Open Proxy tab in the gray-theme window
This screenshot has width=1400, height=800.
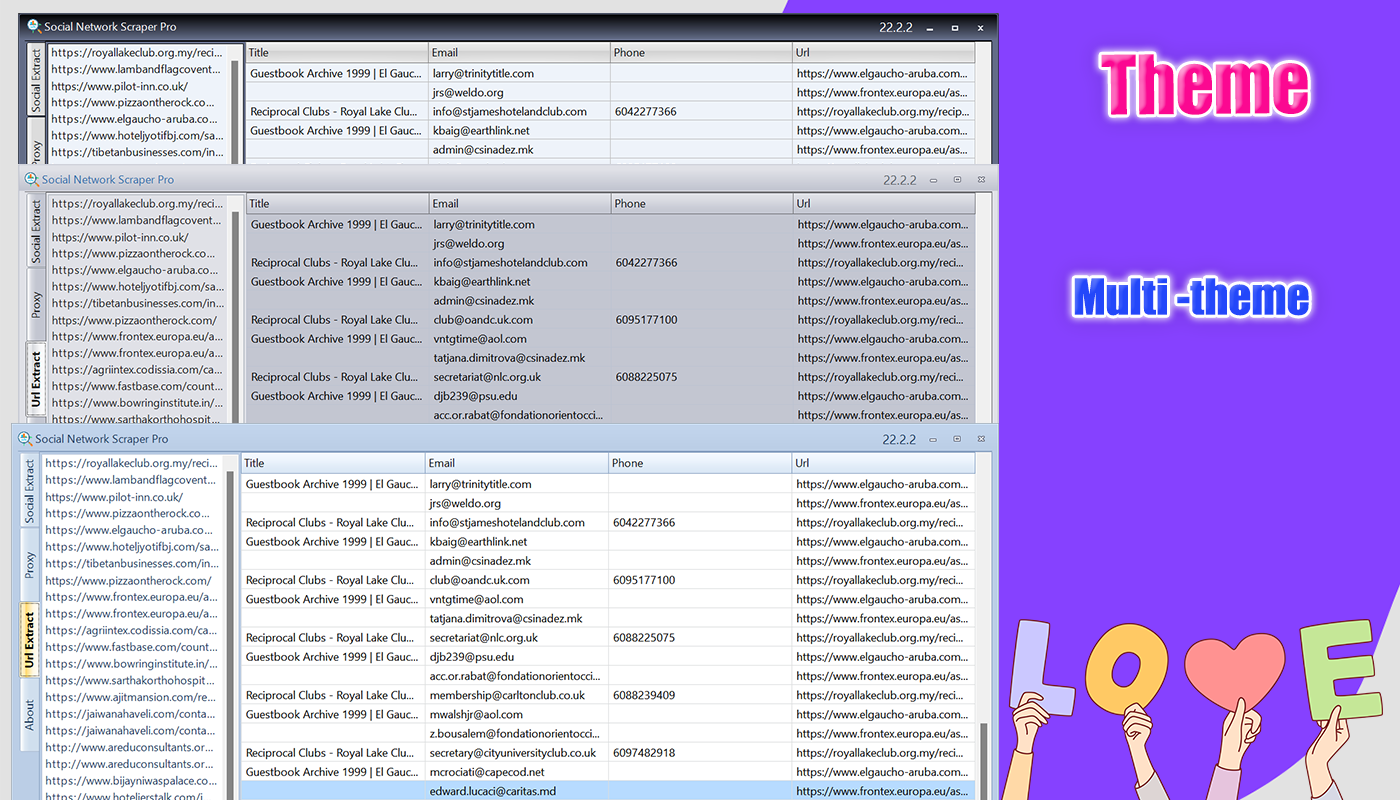36,304
